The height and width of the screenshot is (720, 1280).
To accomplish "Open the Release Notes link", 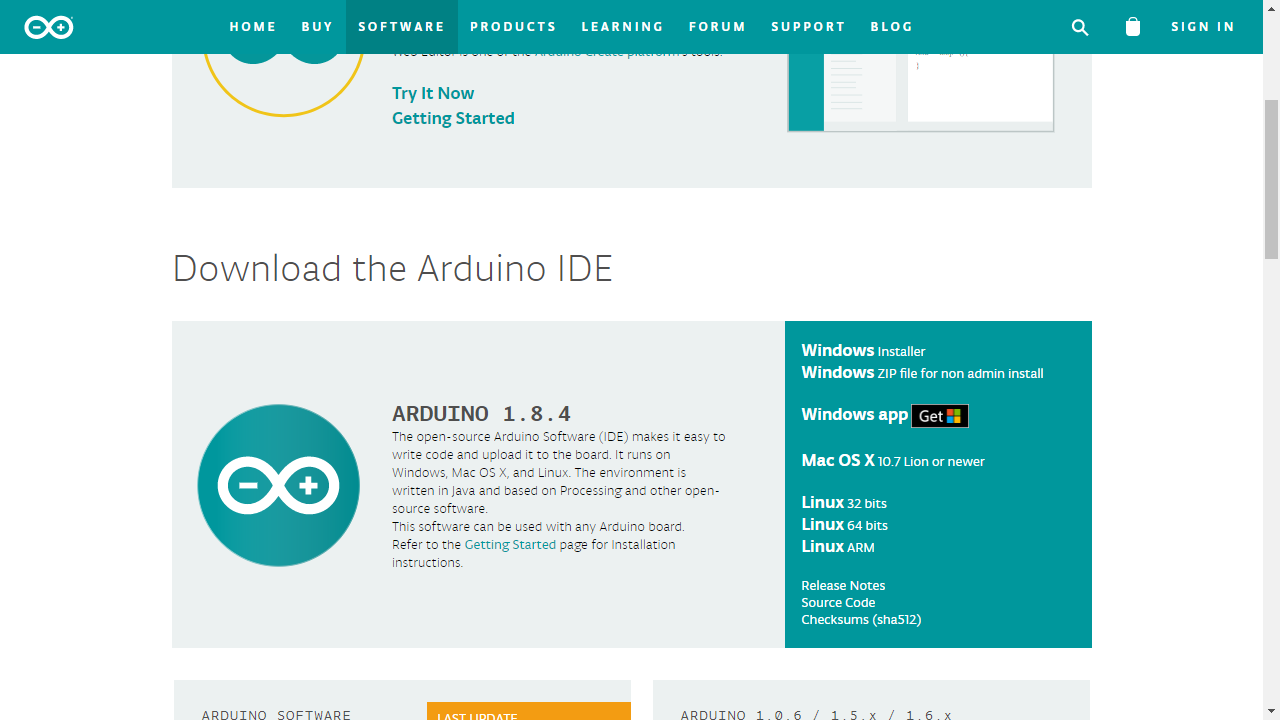I will tap(843, 585).
